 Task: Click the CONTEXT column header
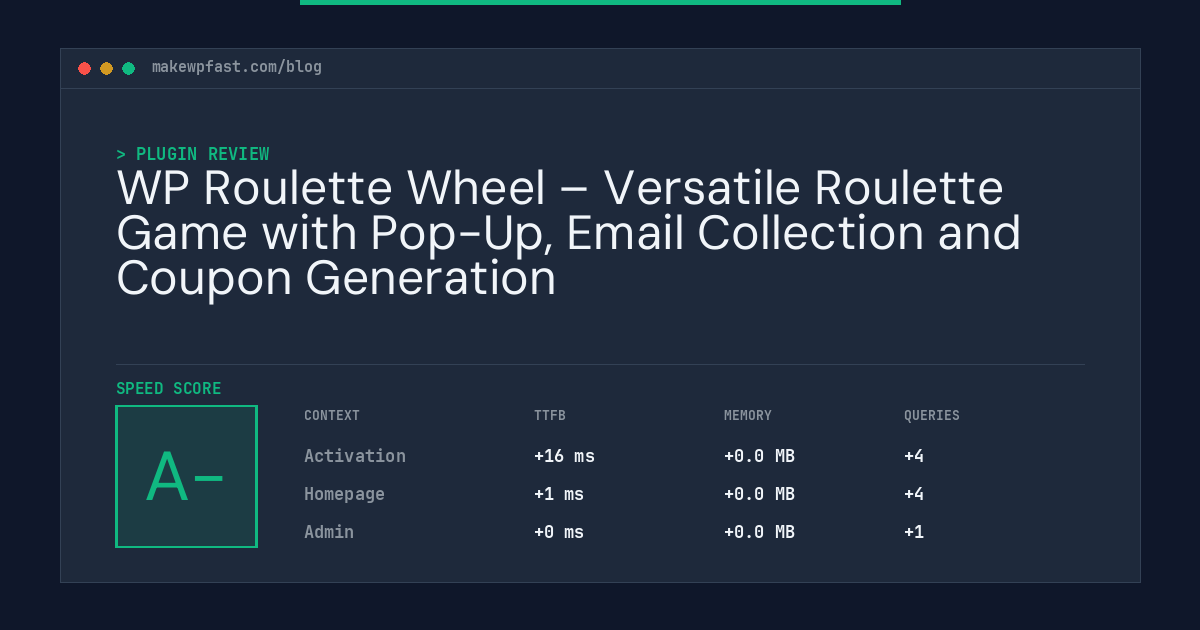click(x=332, y=416)
